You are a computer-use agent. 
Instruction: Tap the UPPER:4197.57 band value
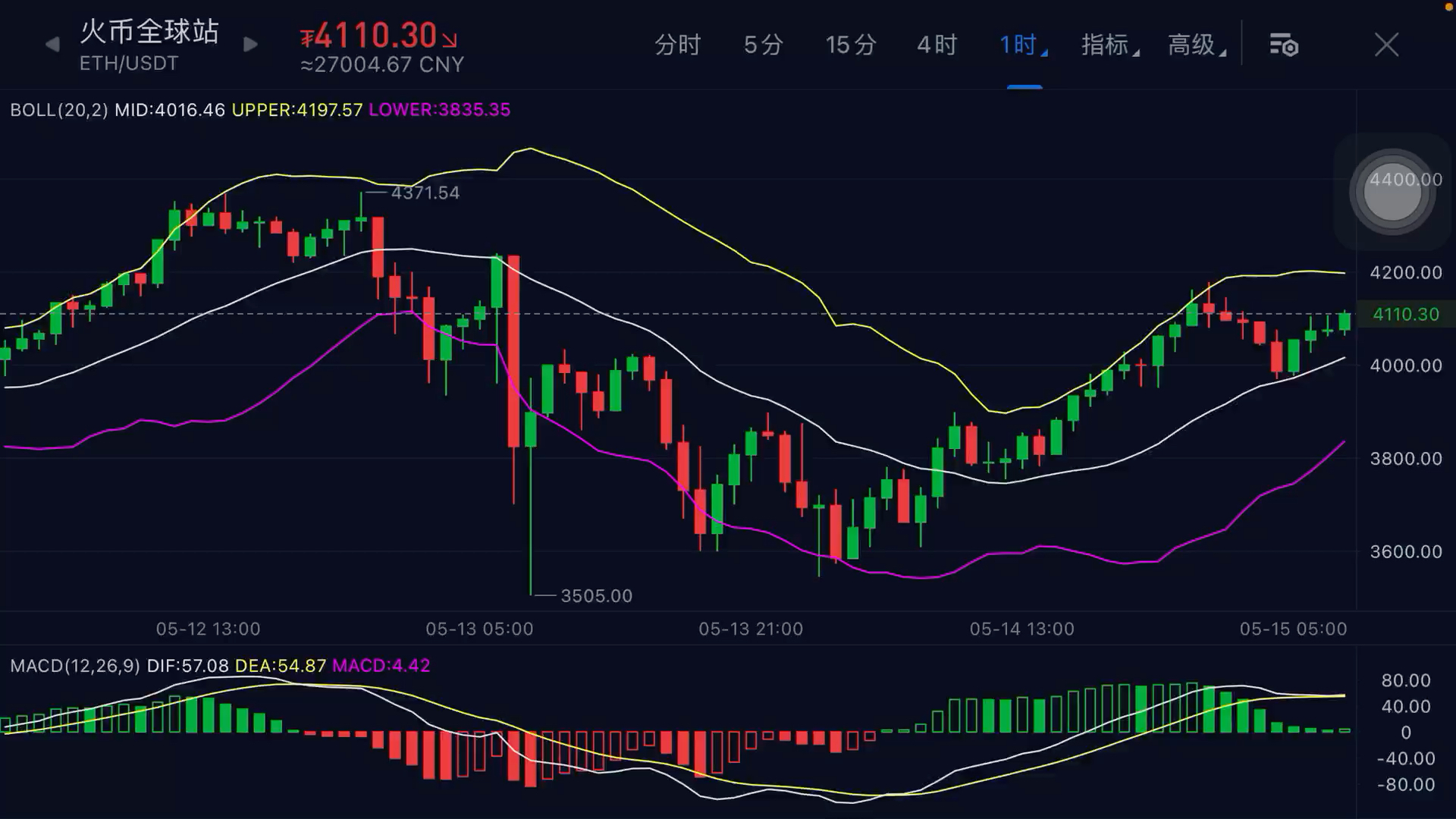297,110
